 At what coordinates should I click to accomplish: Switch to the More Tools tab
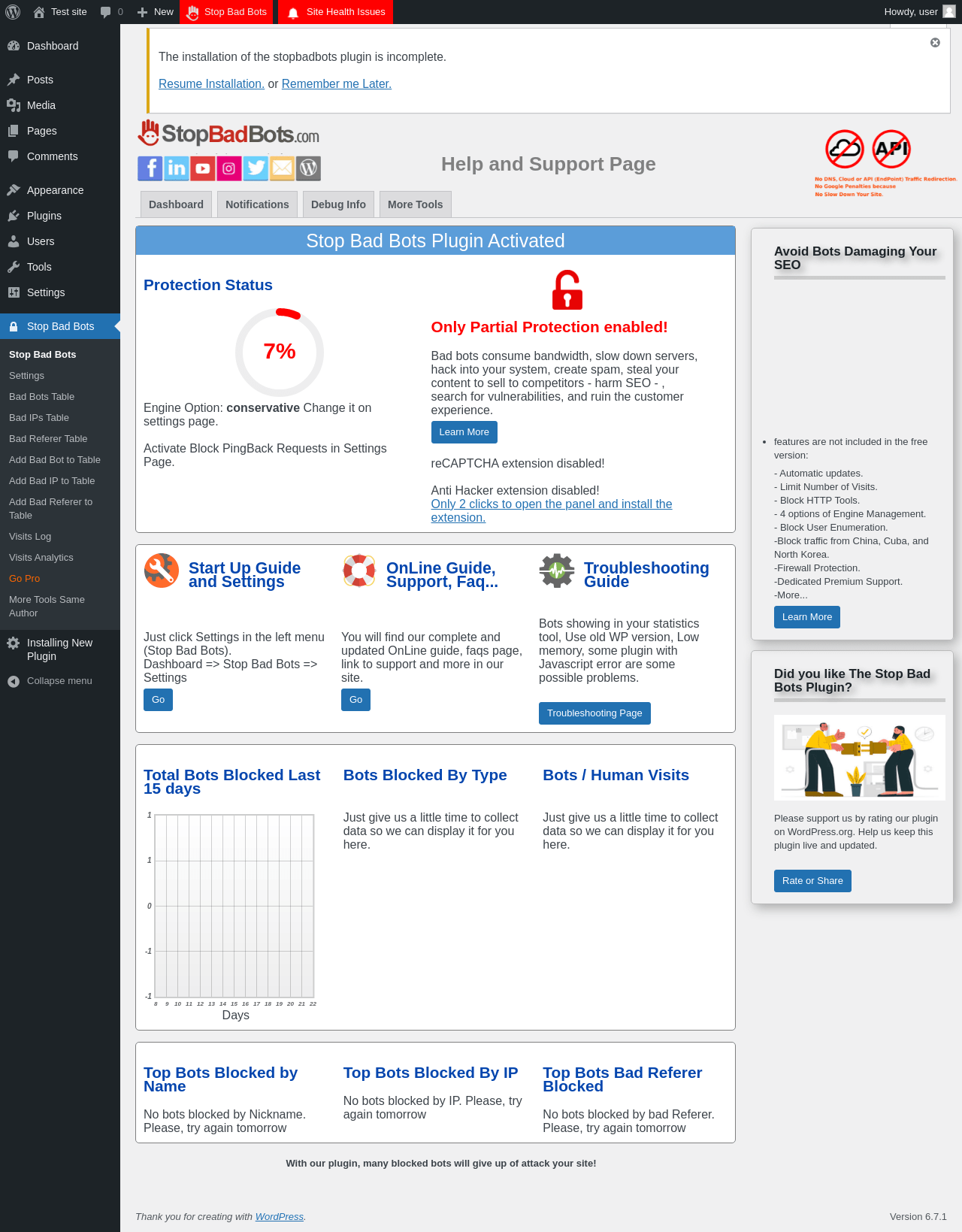(415, 204)
